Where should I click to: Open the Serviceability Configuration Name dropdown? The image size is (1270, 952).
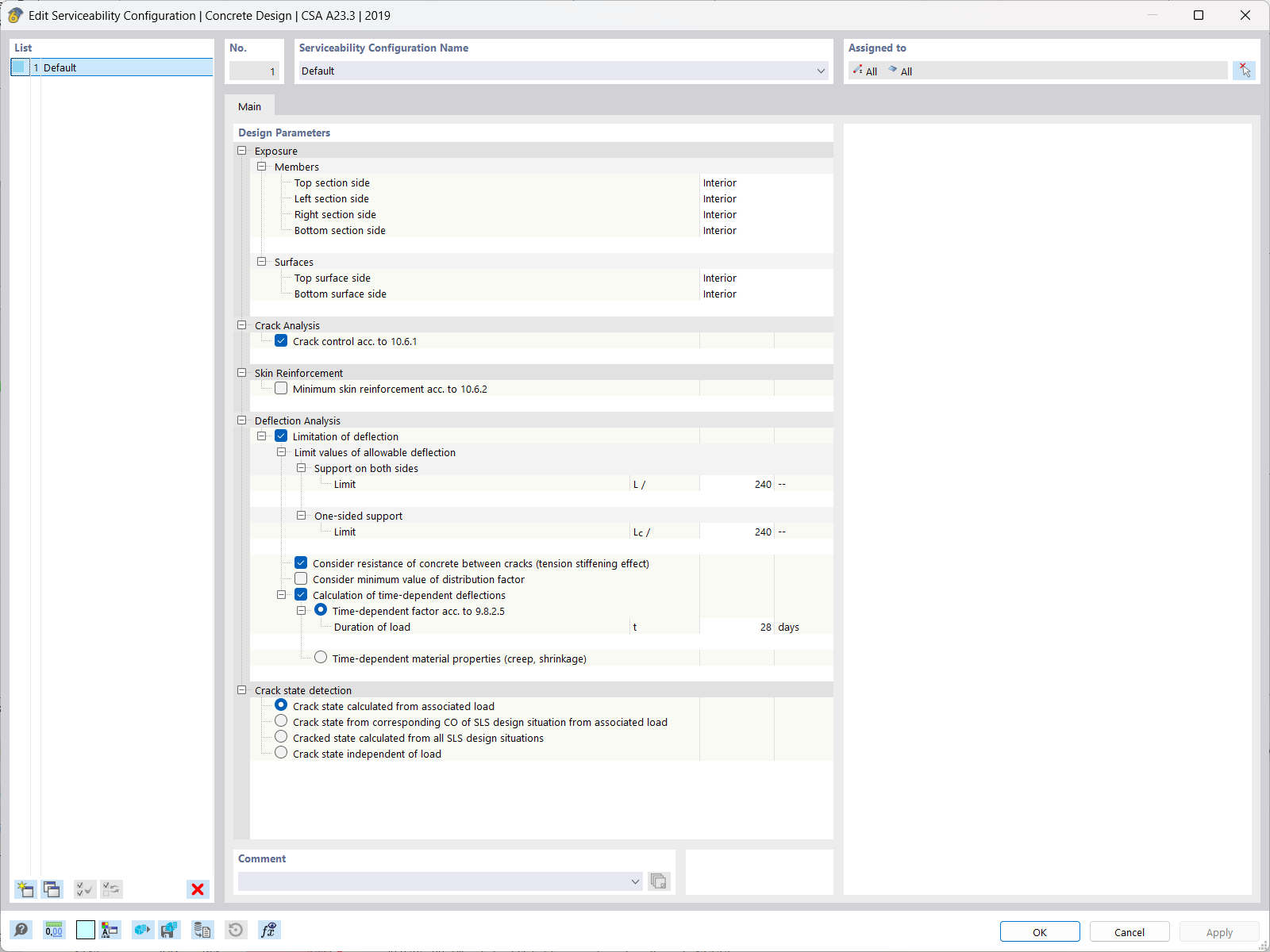(821, 71)
